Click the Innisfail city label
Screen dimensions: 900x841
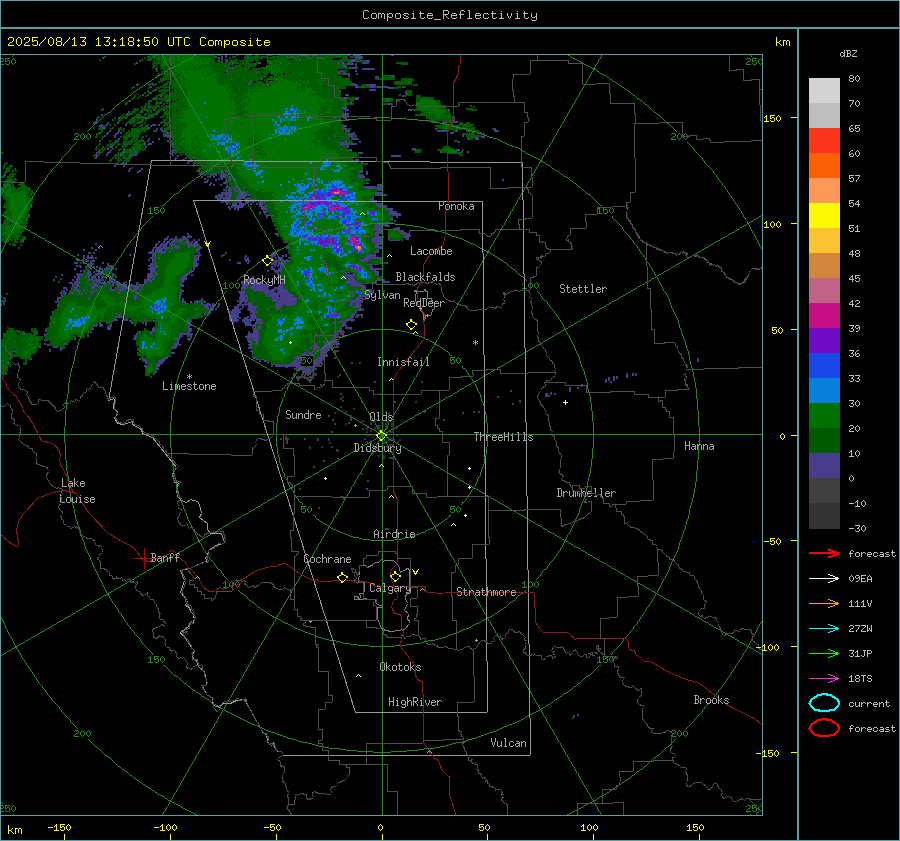403,362
